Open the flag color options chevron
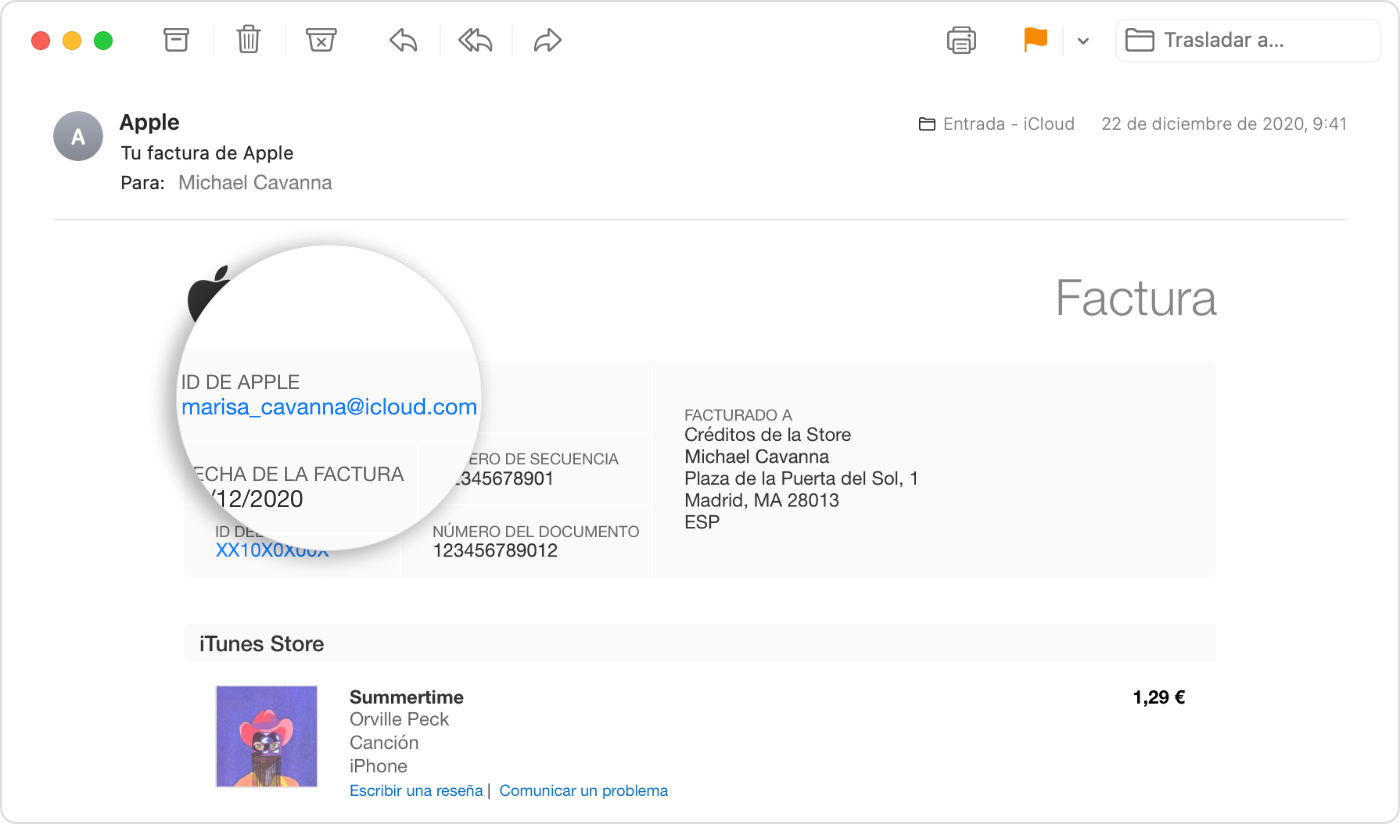 pos(1083,40)
